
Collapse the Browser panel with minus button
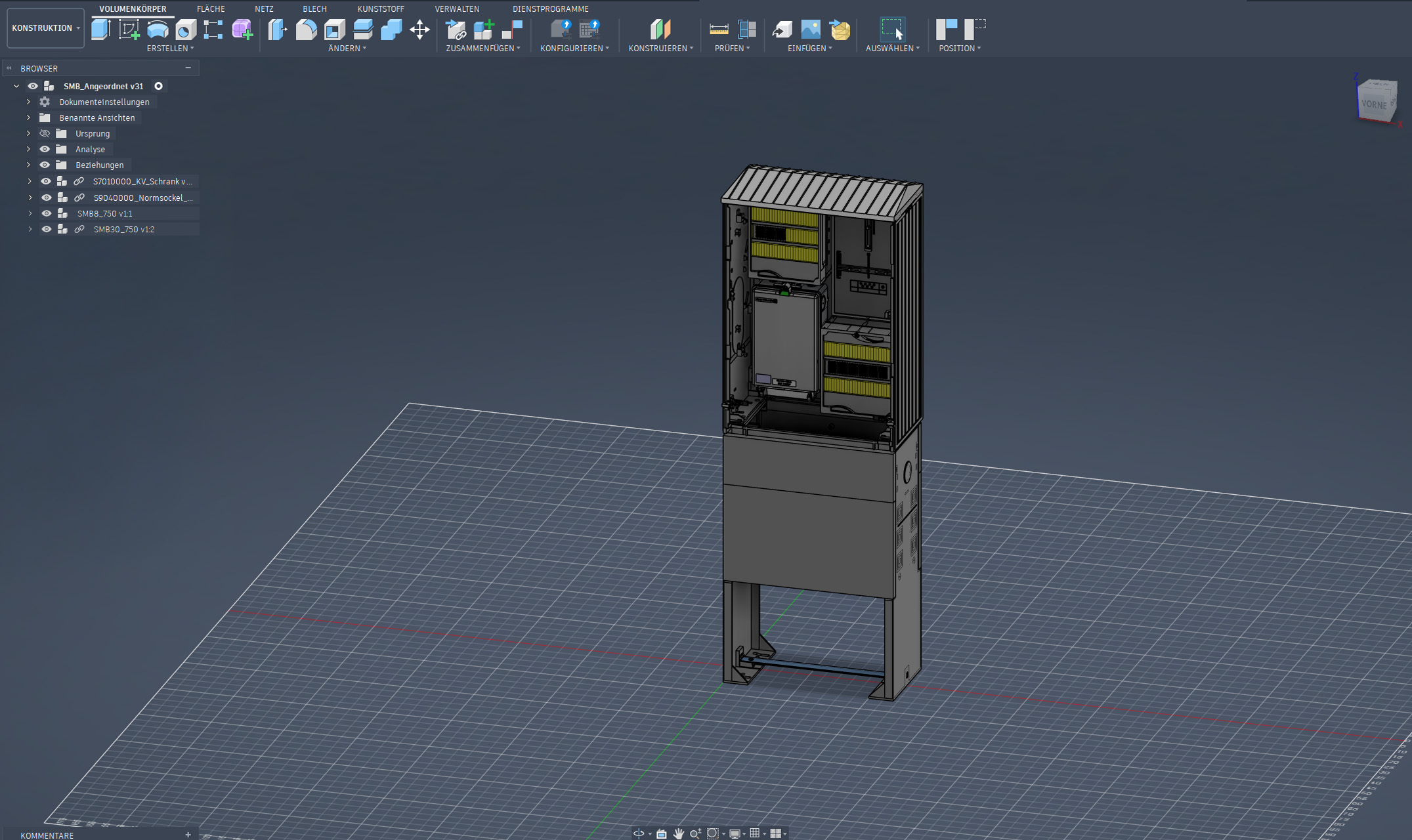[x=188, y=68]
